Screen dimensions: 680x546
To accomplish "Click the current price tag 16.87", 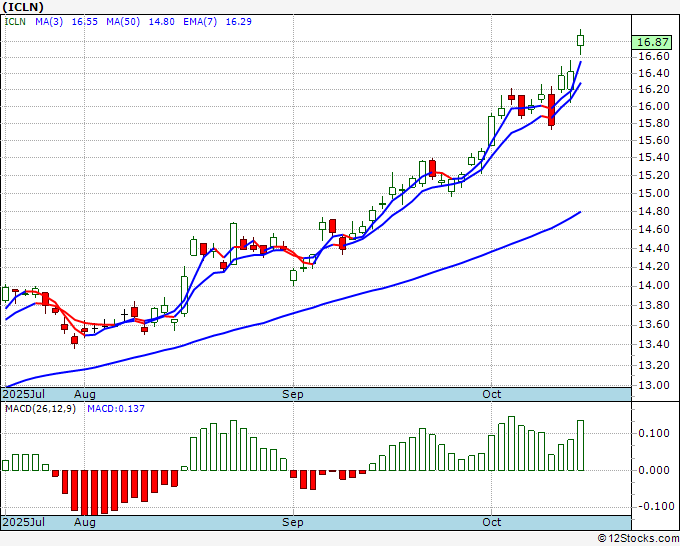I will [x=653, y=42].
